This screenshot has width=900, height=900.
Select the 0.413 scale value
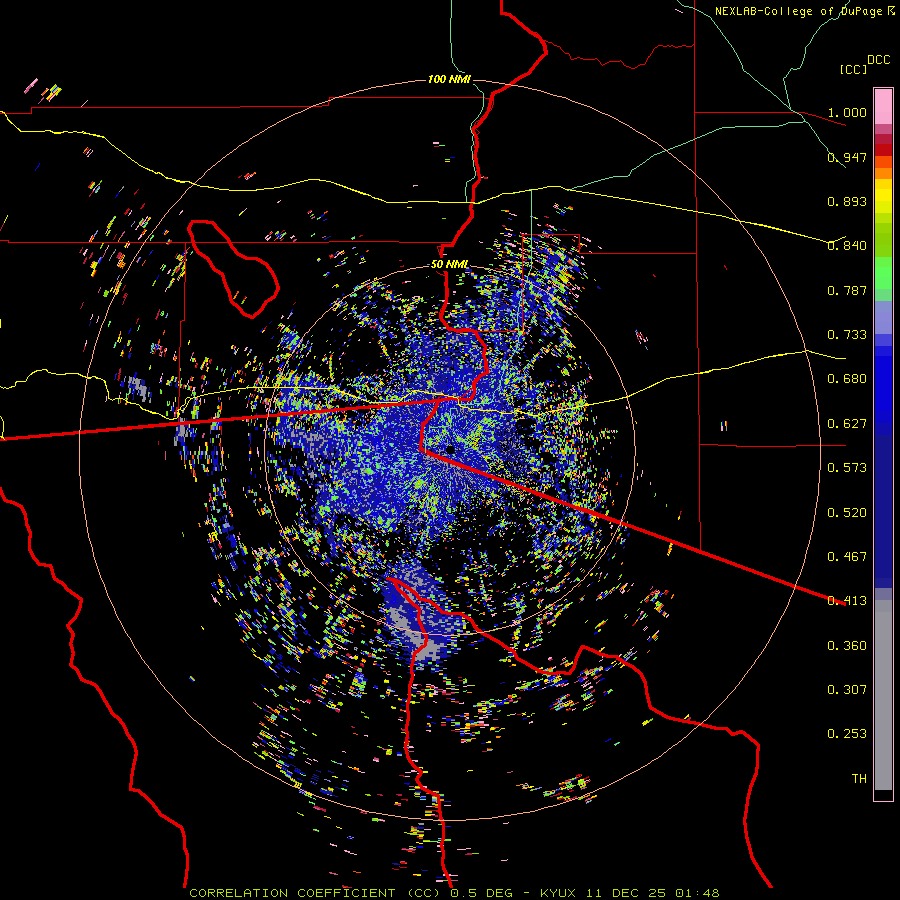point(847,601)
